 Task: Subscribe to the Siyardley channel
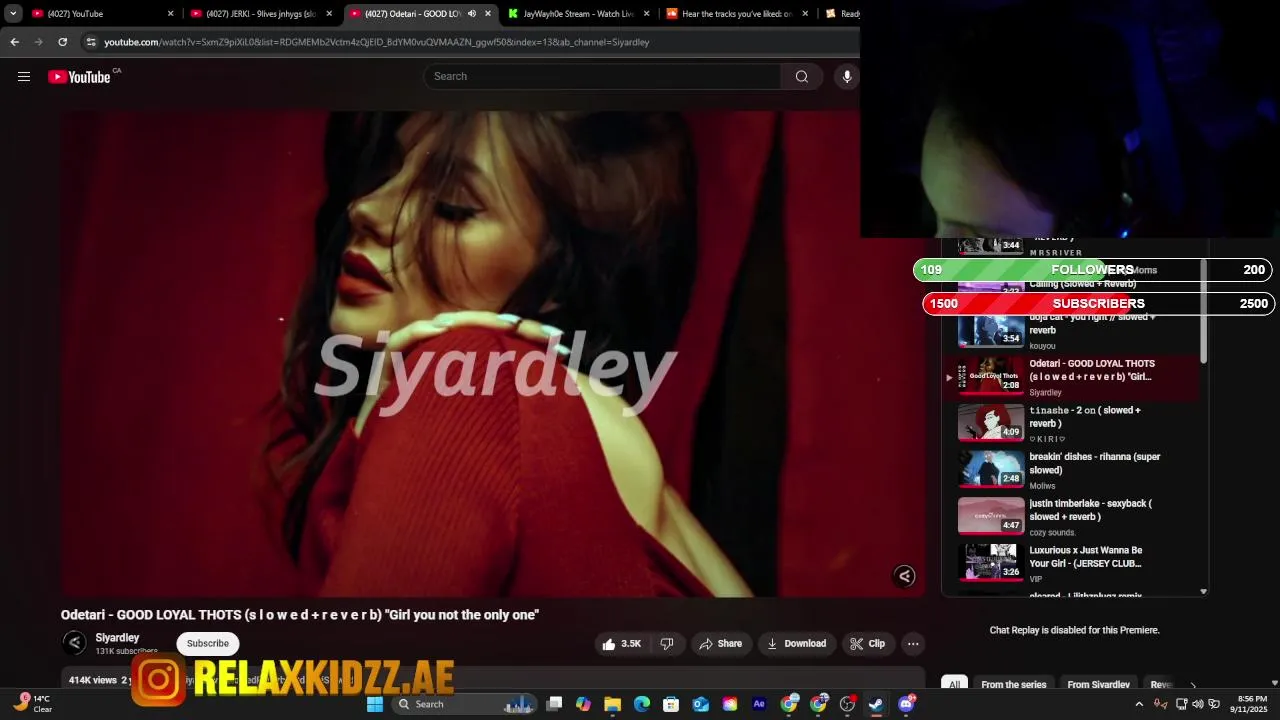[208, 643]
